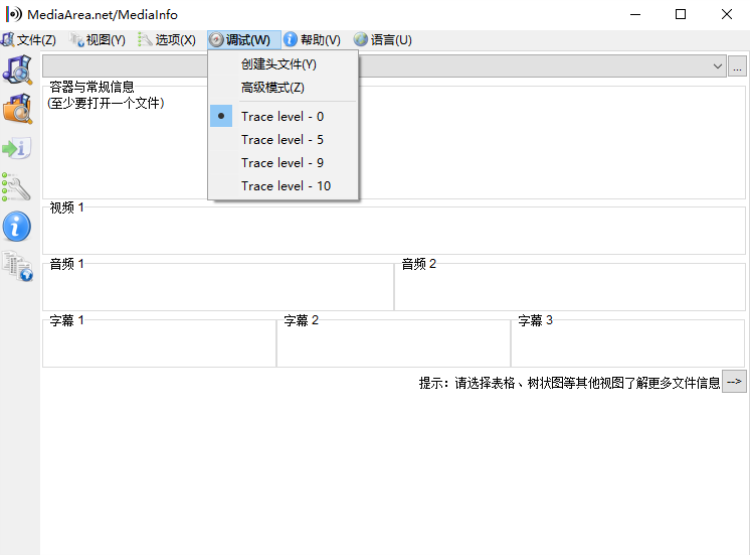Minimize the MediaInfo window
This screenshot has height=555, width=750.
tap(635, 14)
